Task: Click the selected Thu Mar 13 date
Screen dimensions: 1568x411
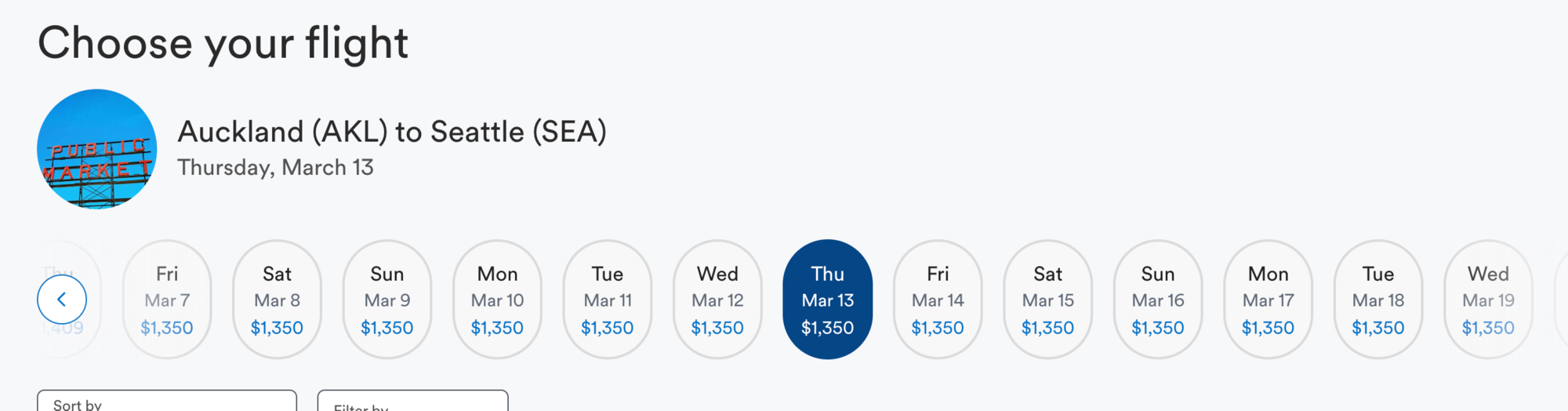Action: (x=828, y=300)
